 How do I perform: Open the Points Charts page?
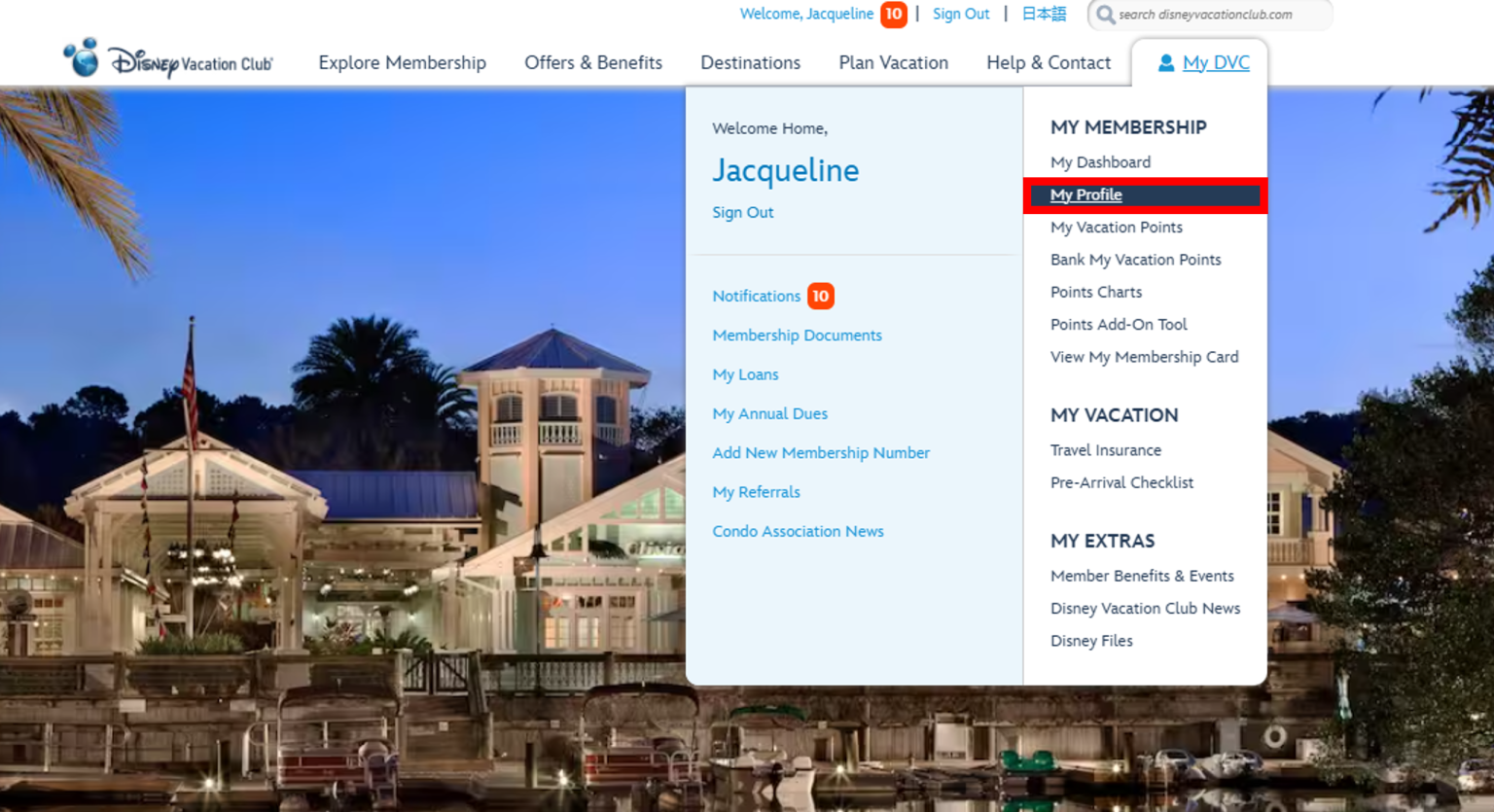(x=1095, y=292)
